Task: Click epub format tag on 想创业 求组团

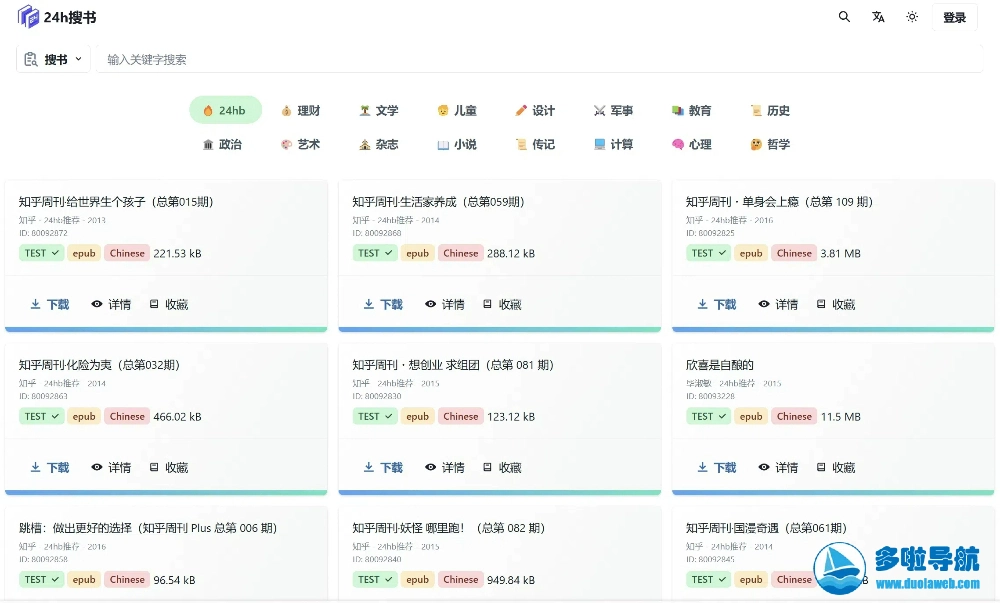Action: (x=418, y=416)
